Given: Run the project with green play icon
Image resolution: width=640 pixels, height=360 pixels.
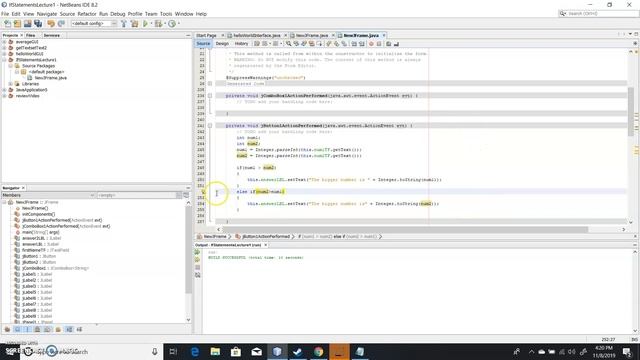Looking at the screenshot, I should point(145,24).
